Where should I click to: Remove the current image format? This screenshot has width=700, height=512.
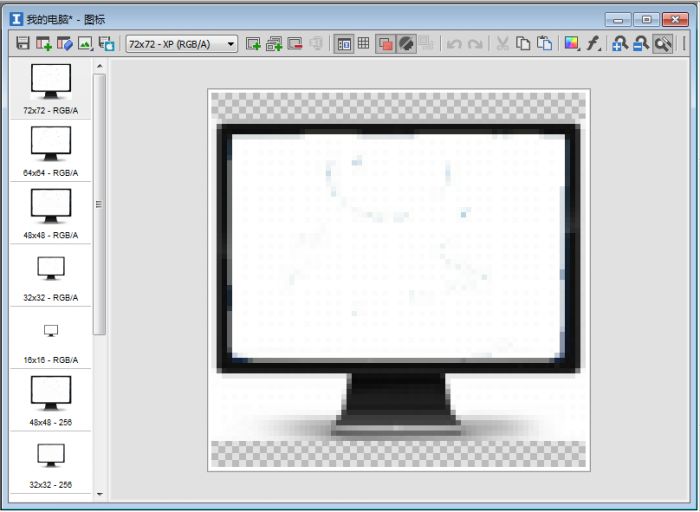(295, 43)
